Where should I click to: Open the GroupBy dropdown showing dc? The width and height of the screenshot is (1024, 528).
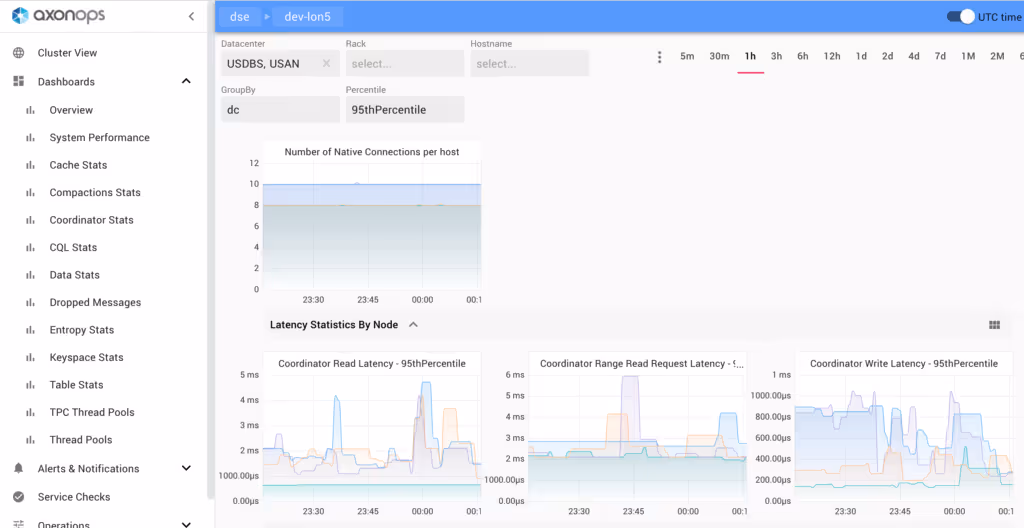[x=281, y=110]
